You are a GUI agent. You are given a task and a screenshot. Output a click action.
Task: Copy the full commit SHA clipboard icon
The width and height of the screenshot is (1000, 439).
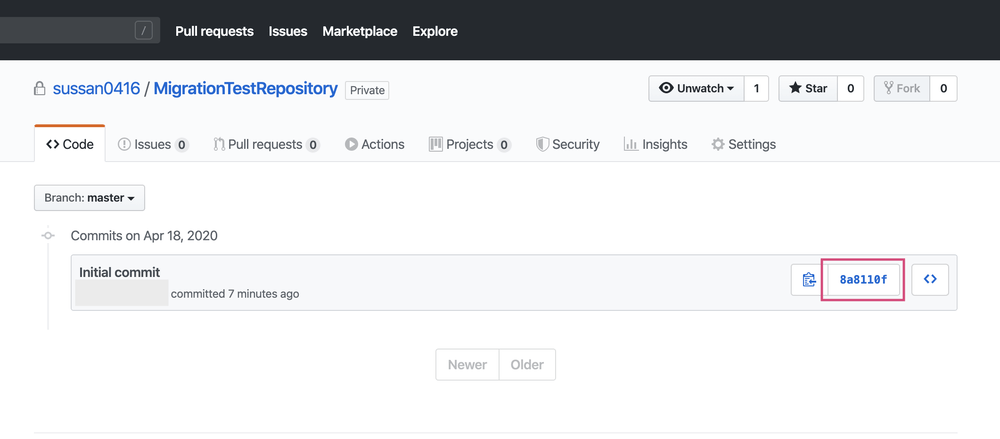point(809,279)
